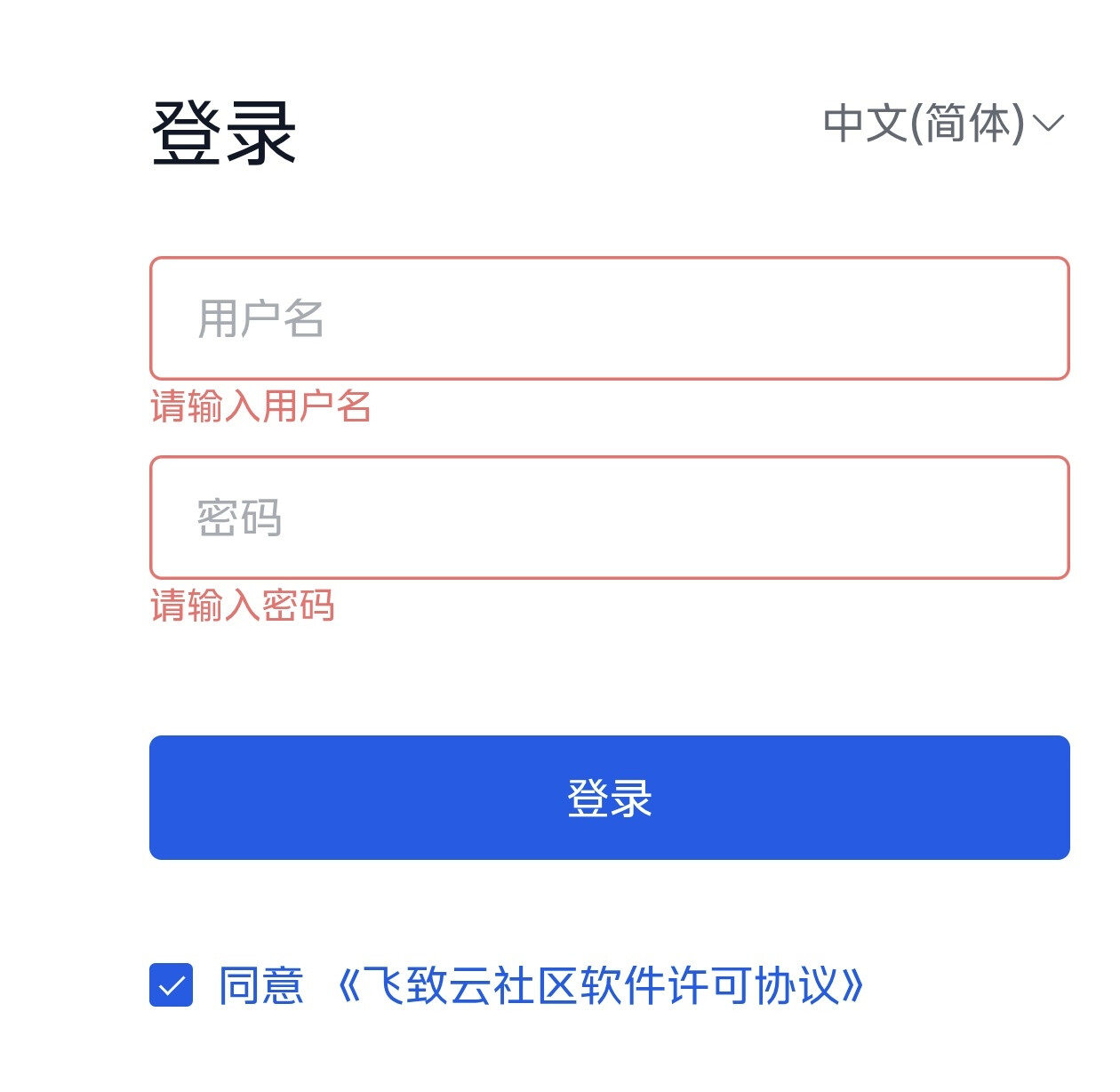Open the 《飞致云社区软件许可协议》 link
The width and height of the screenshot is (1120, 1092).
pyautogui.click(x=601, y=985)
